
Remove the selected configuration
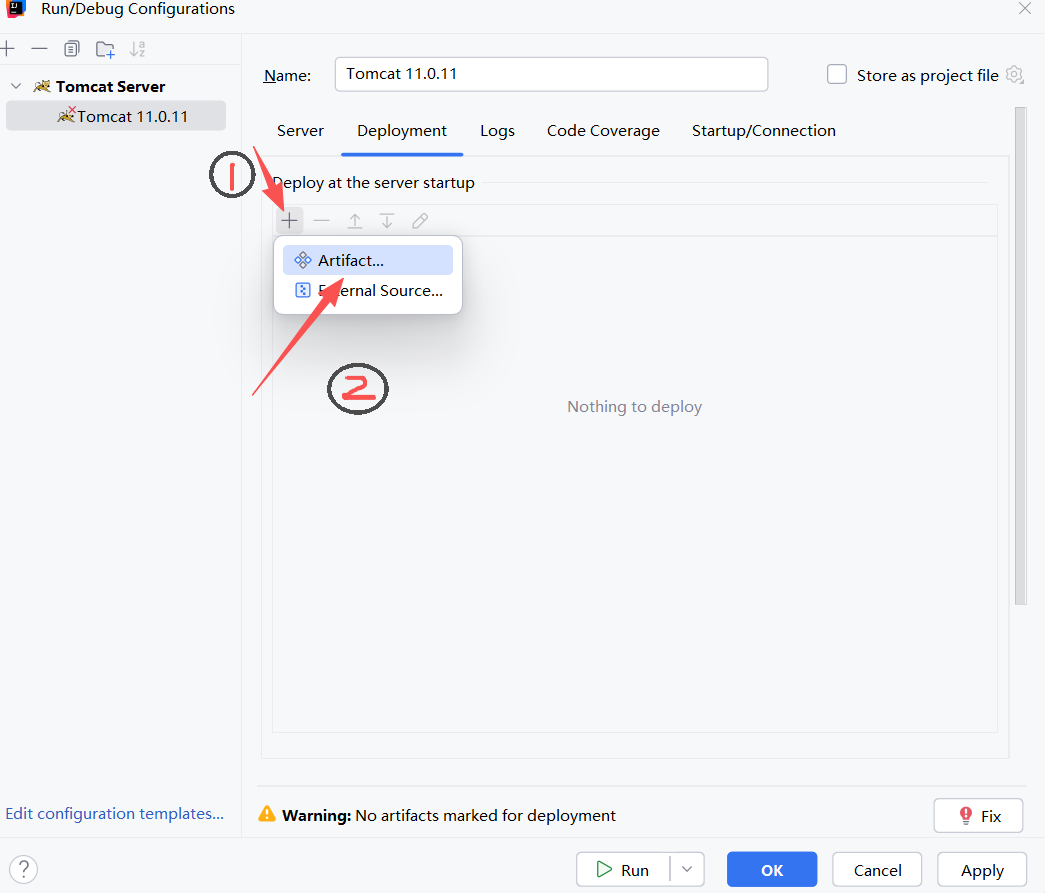coord(39,49)
